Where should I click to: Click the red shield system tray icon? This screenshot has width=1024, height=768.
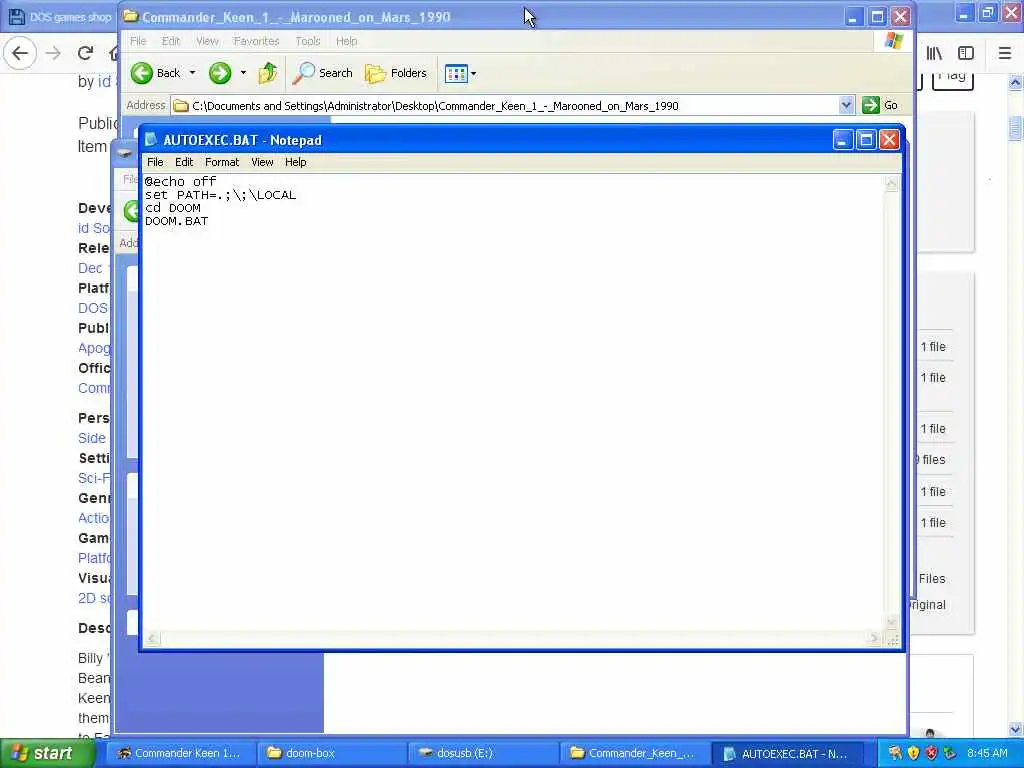pyautogui.click(x=931, y=753)
